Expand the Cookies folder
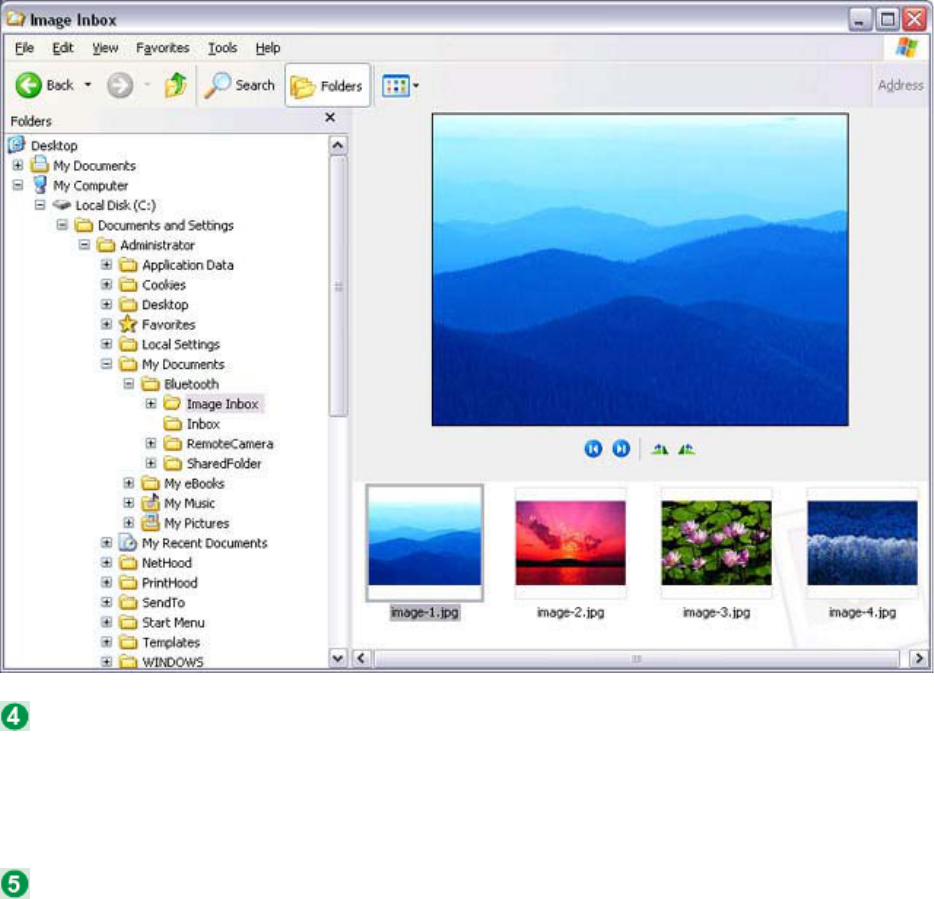934x899 pixels. [x=107, y=285]
